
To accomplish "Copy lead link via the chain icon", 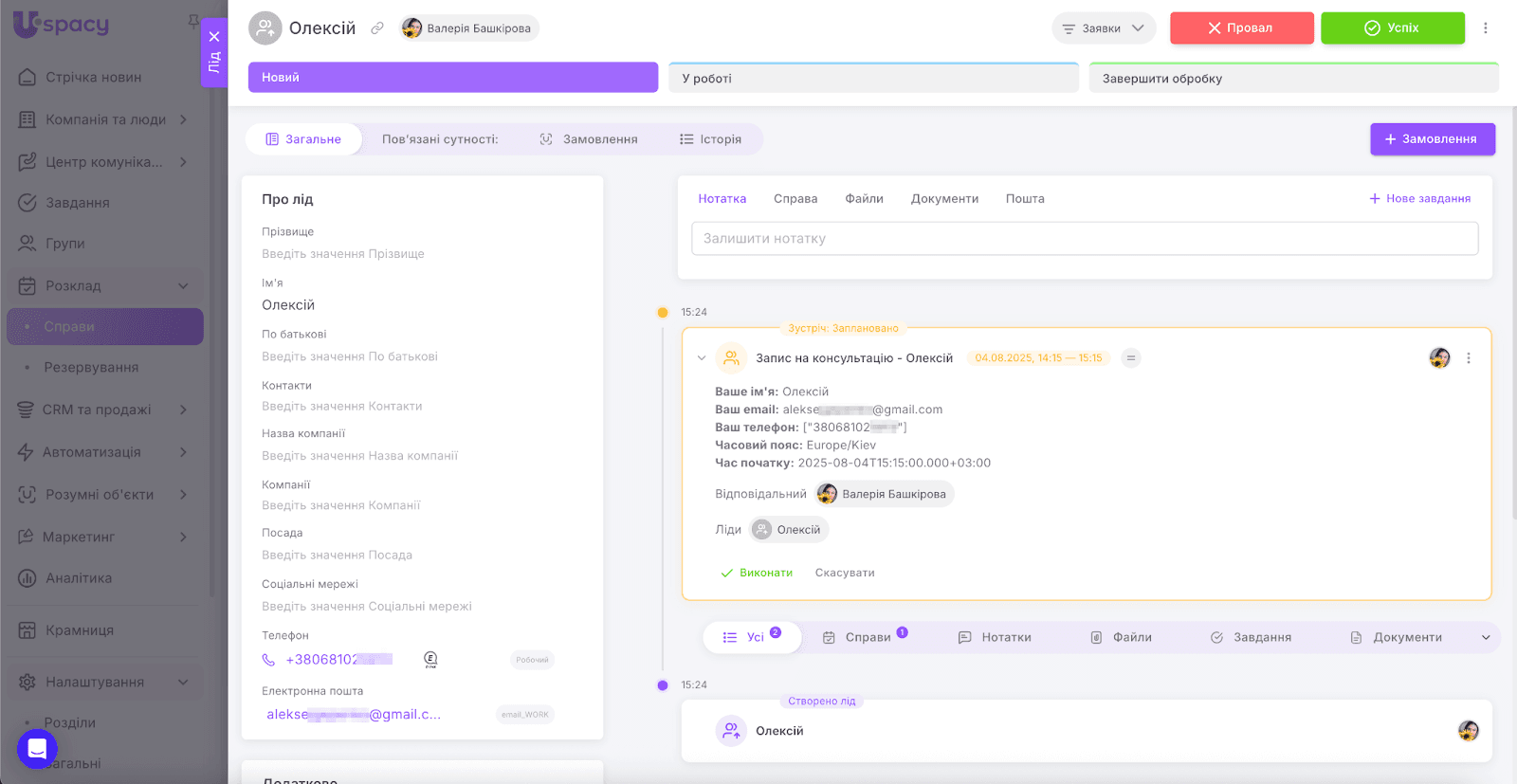I will 377,28.
